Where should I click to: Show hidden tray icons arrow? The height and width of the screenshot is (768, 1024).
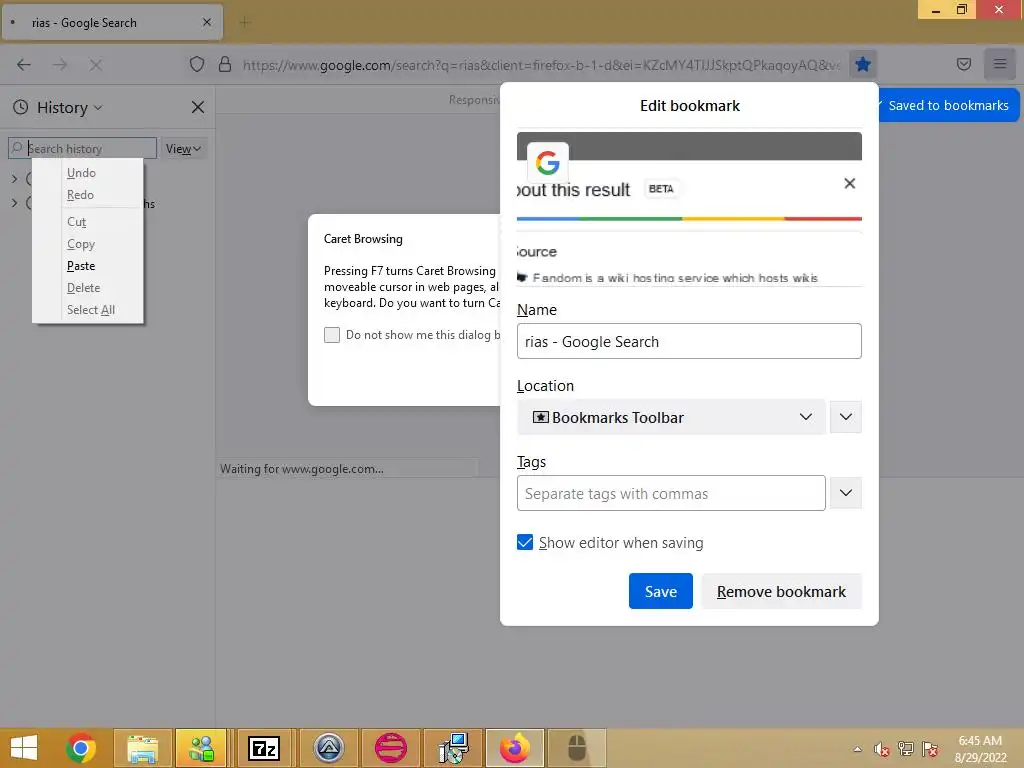(857, 749)
